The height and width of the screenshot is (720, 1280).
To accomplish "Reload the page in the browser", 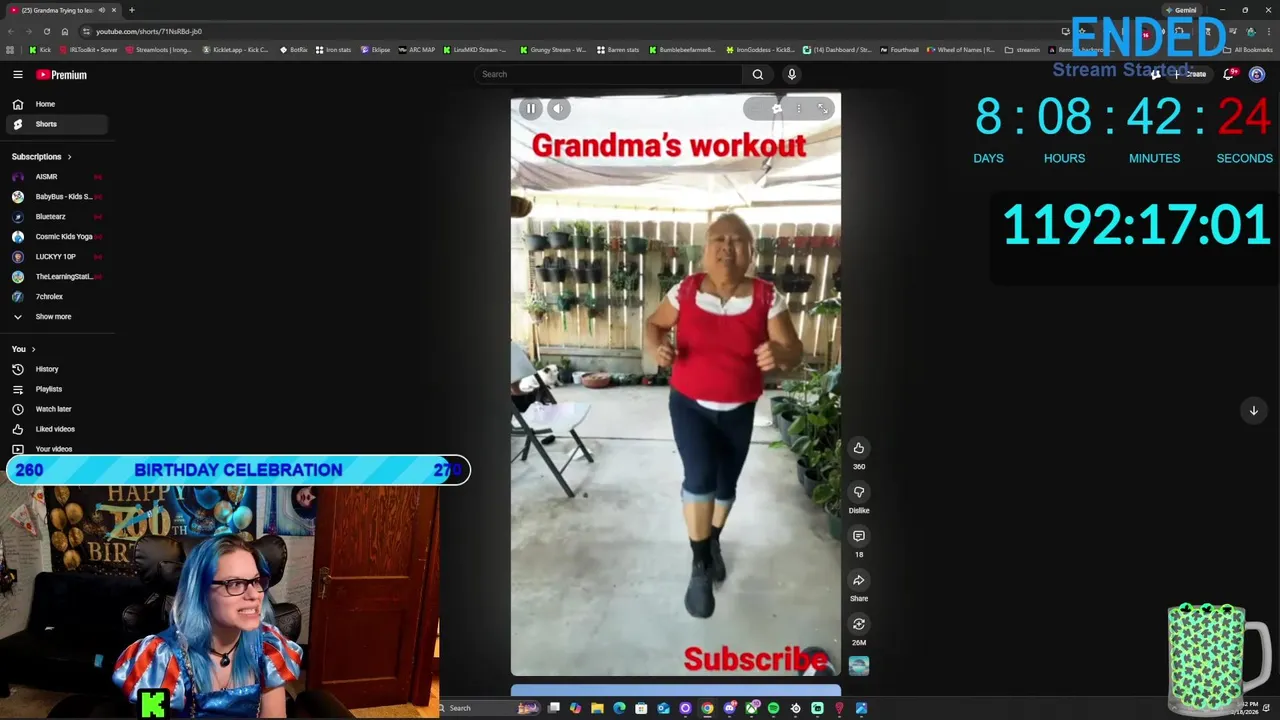I will pyautogui.click(x=47, y=31).
